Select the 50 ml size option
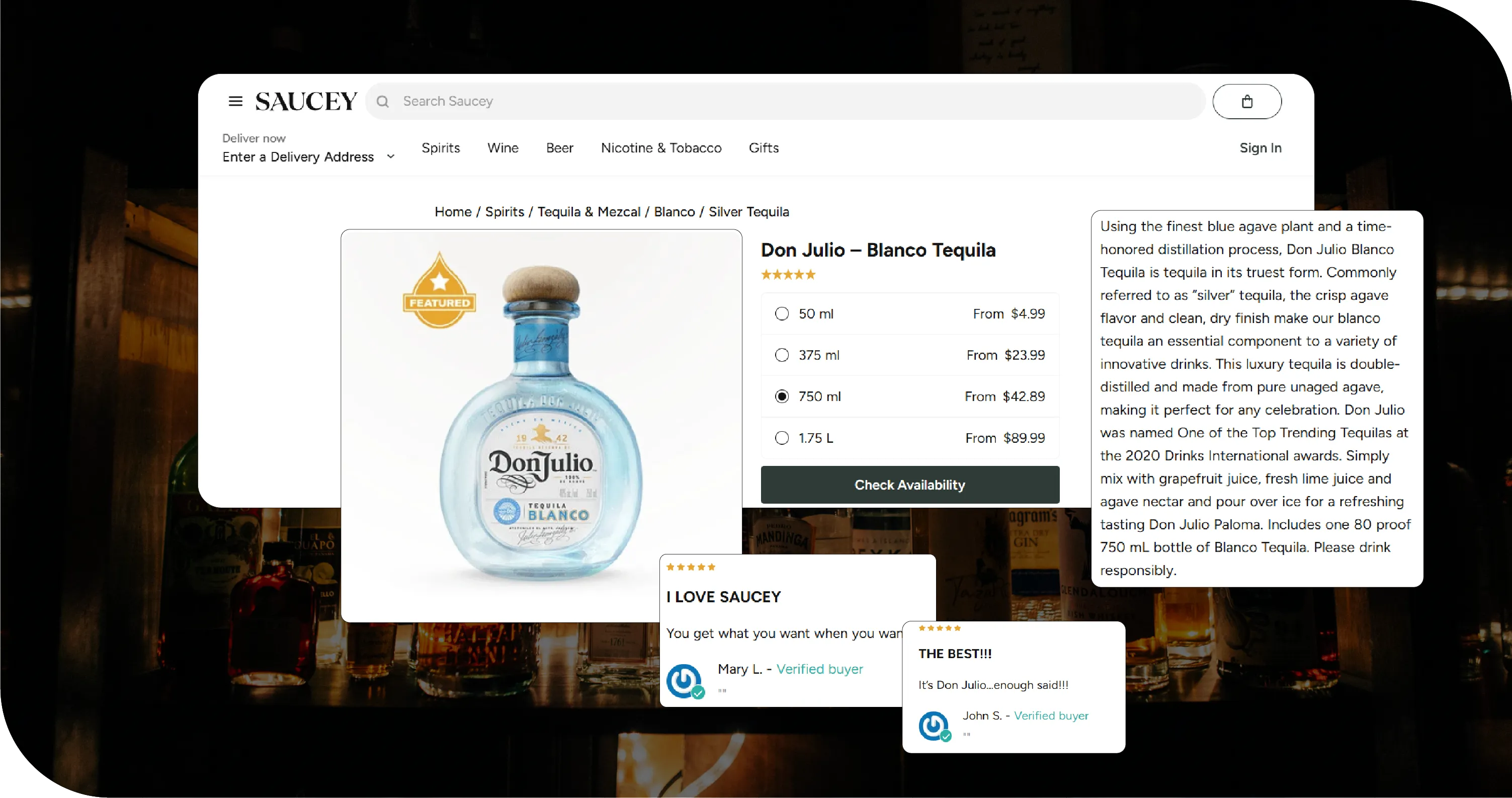This screenshot has width=1512, height=798. tap(782, 313)
